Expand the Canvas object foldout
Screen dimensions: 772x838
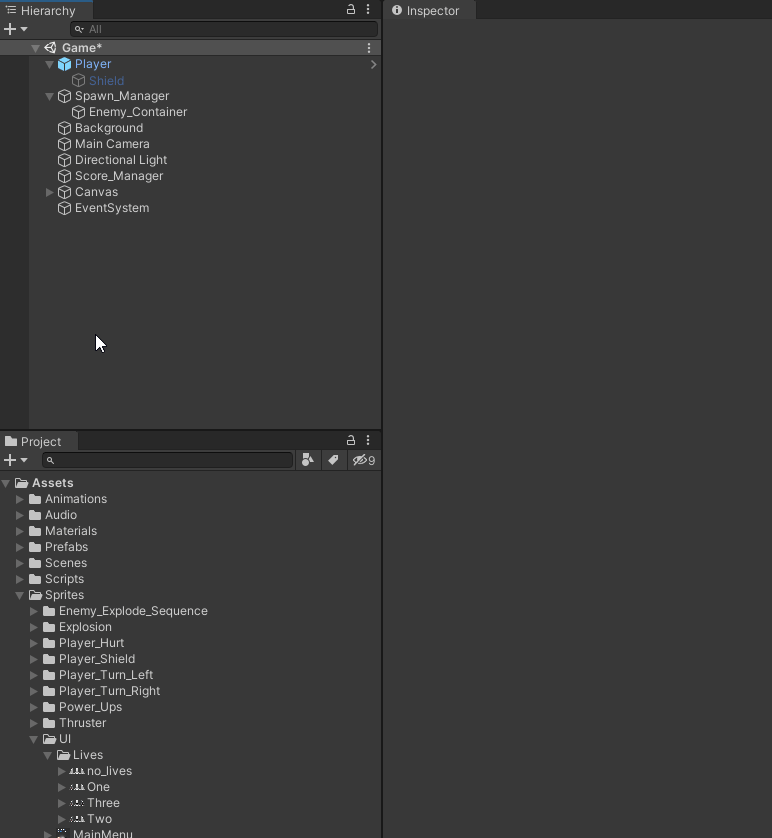(49, 192)
